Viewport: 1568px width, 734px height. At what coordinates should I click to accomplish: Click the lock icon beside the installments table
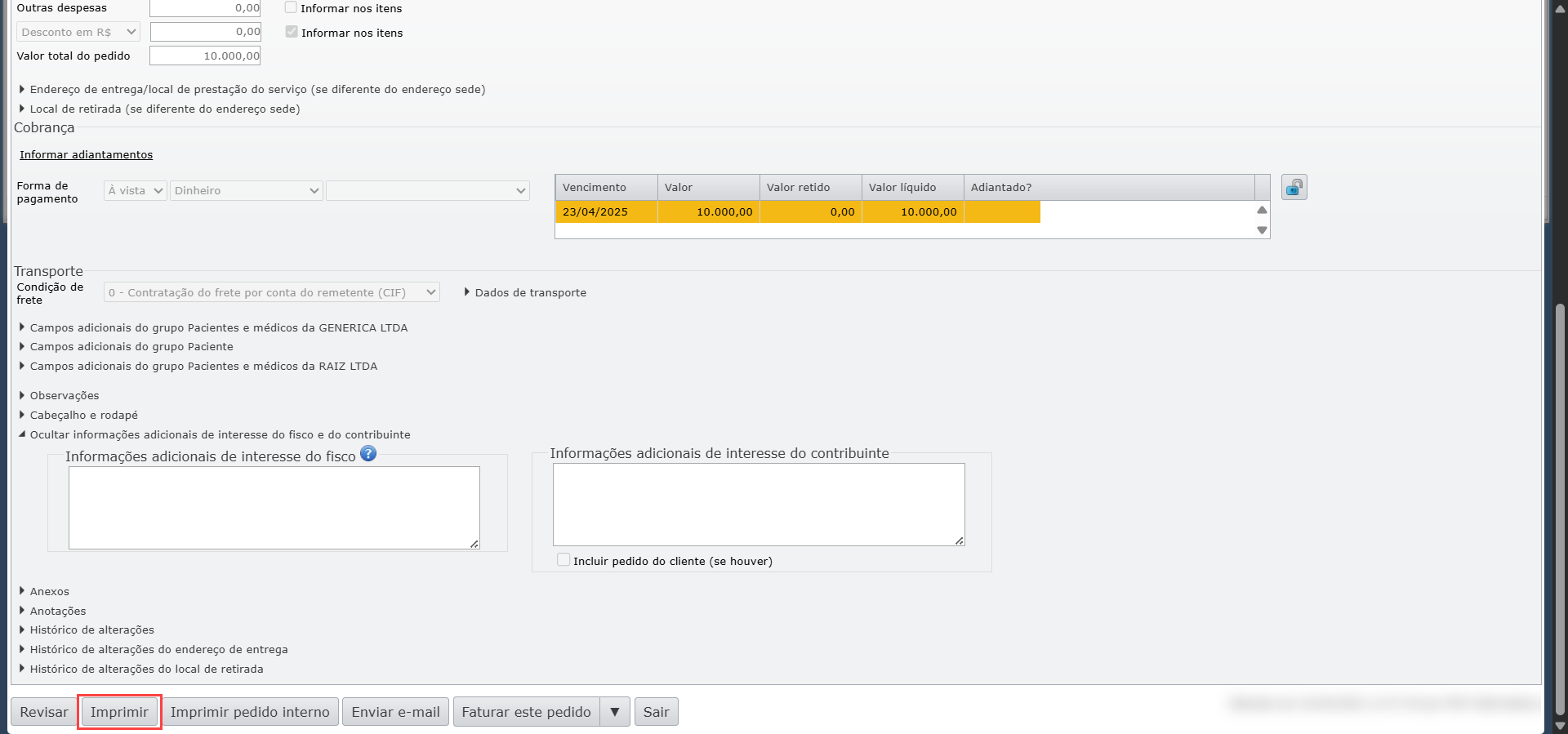1294,188
